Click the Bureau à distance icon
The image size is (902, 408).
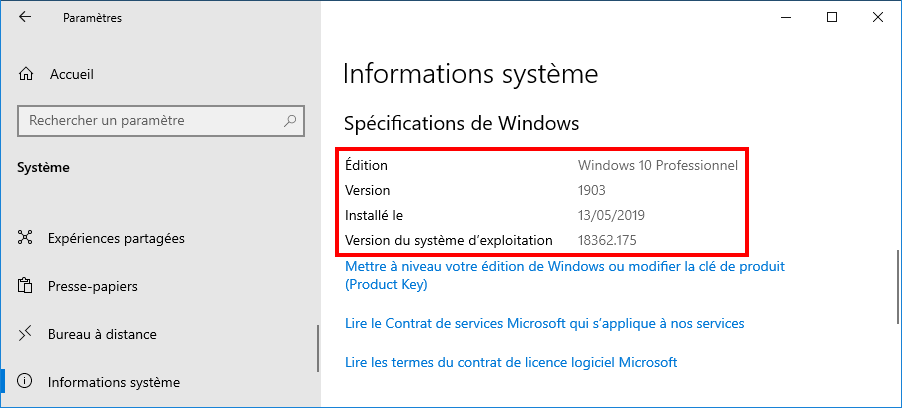point(25,334)
